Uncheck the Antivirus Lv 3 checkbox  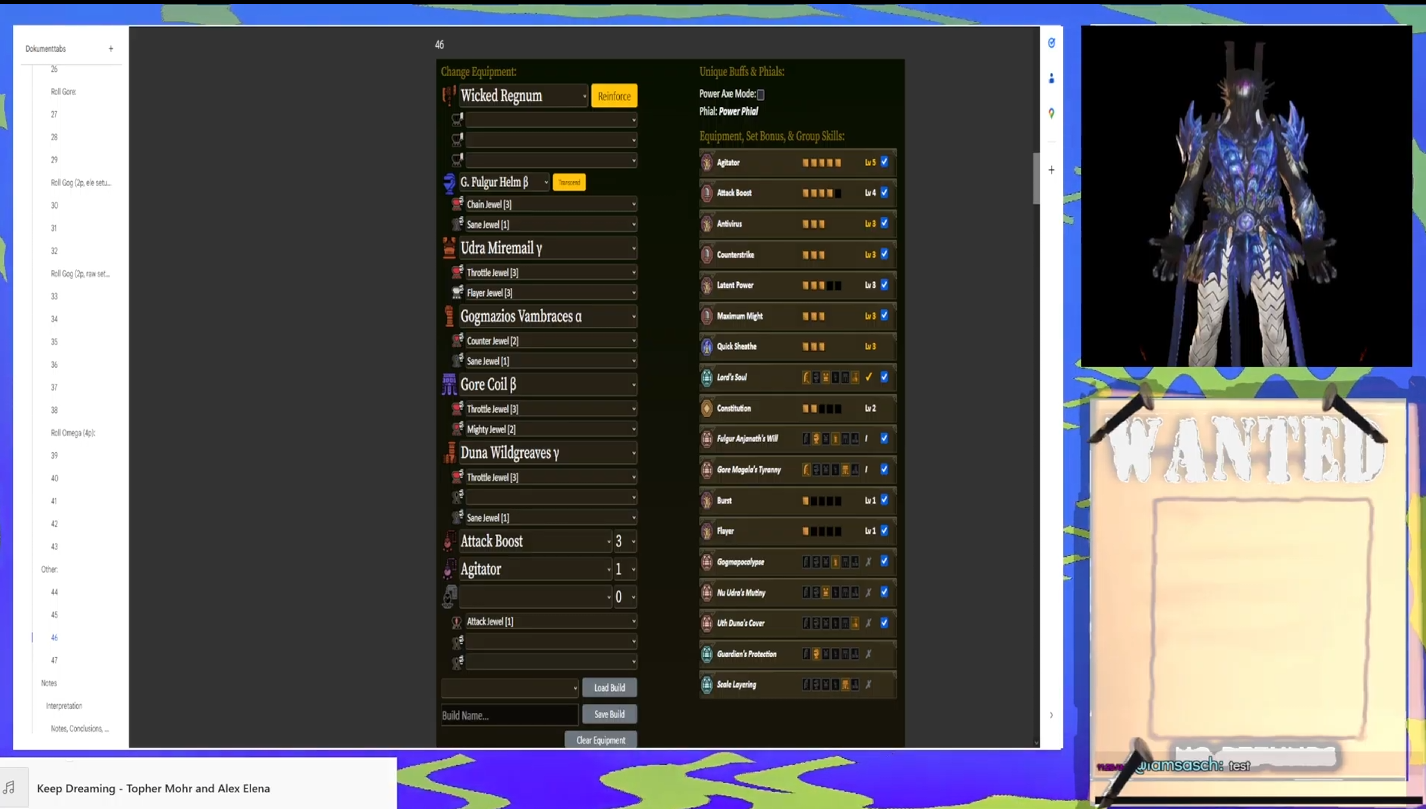tap(884, 224)
